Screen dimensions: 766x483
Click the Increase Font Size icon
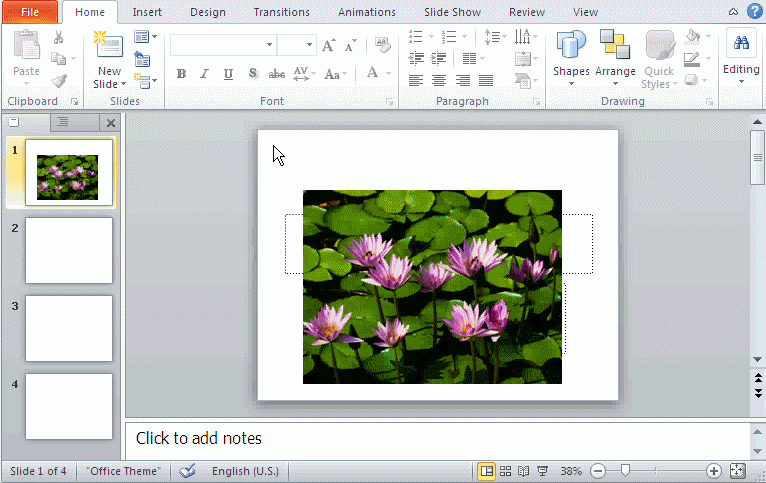tap(328, 46)
